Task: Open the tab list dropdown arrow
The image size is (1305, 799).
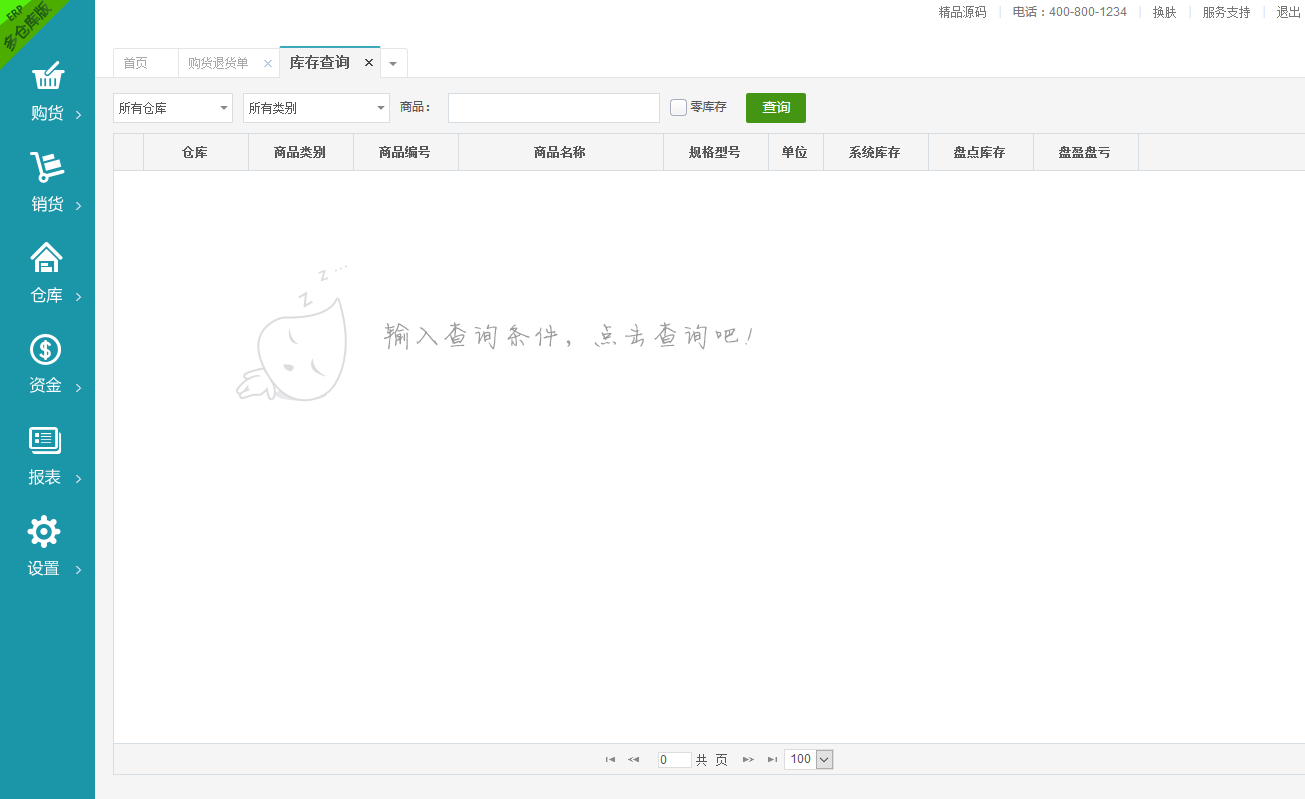Action: 393,63
